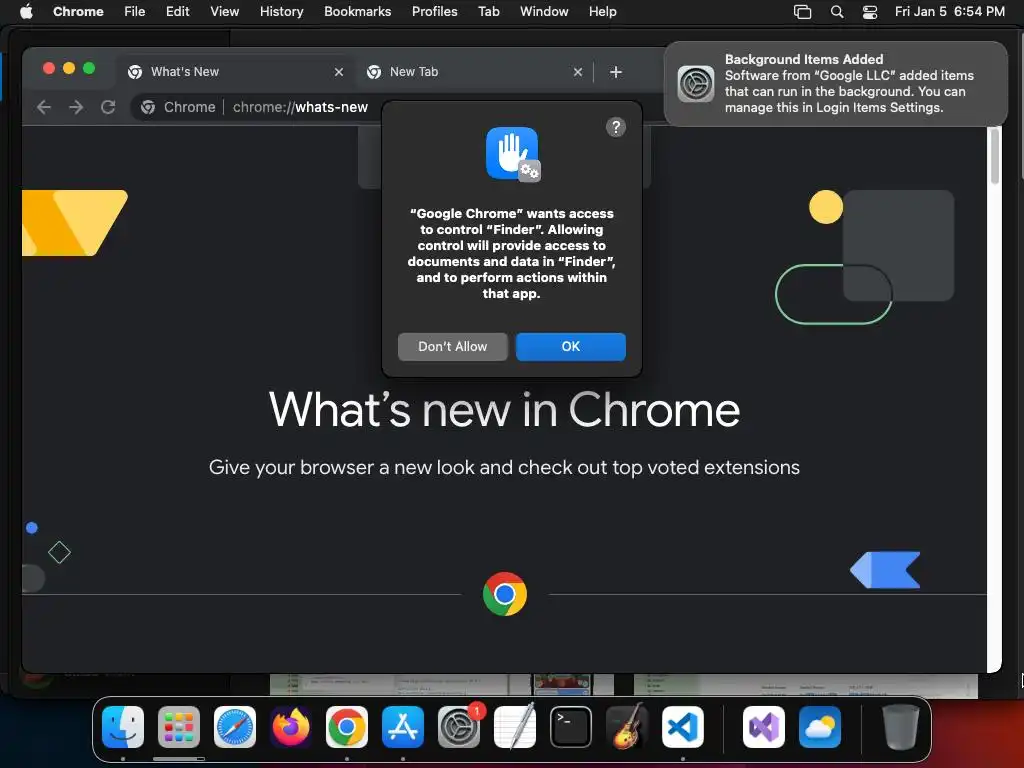The image size is (1024, 768).
Task: Open a new tab with plus button
Action: 615,72
